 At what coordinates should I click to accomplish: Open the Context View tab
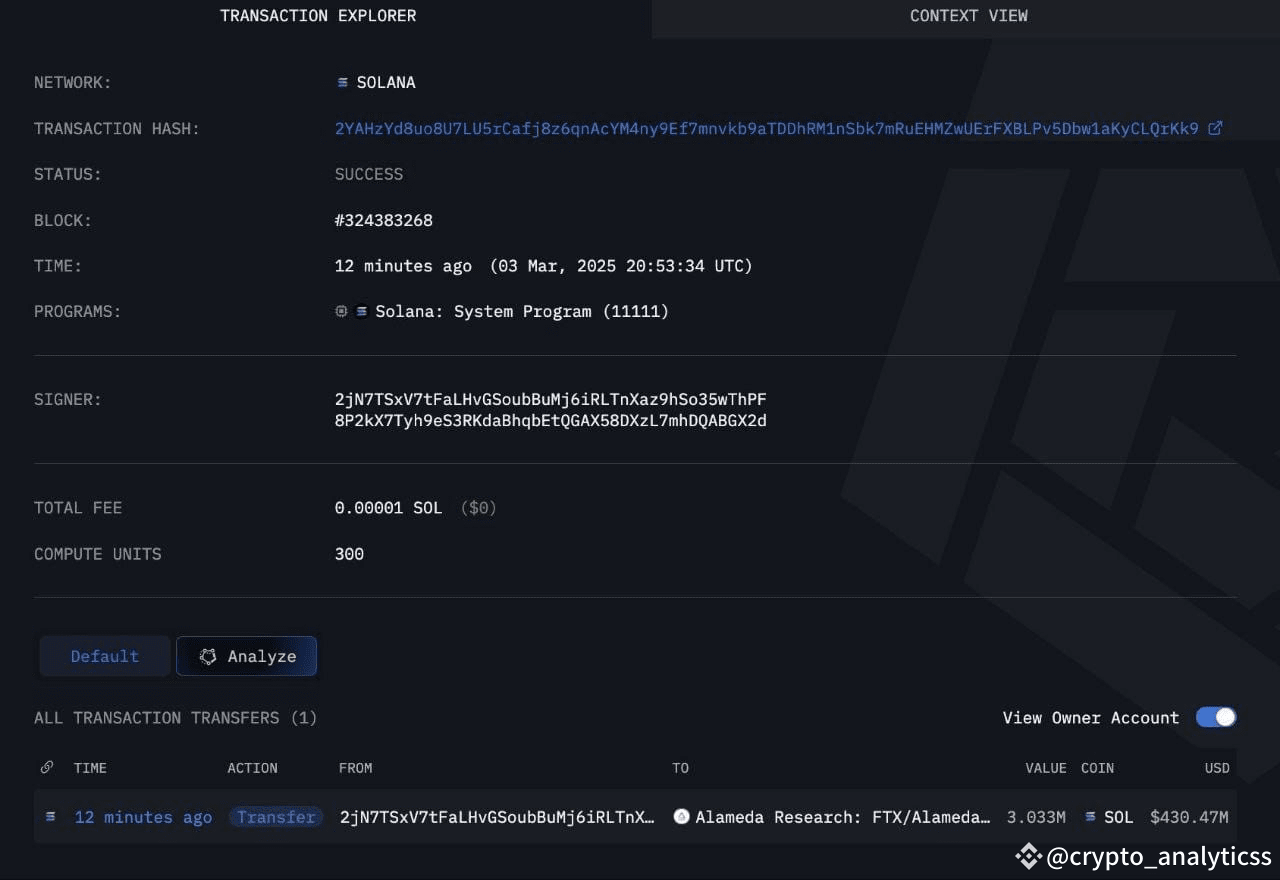click(x=968, y=16)
